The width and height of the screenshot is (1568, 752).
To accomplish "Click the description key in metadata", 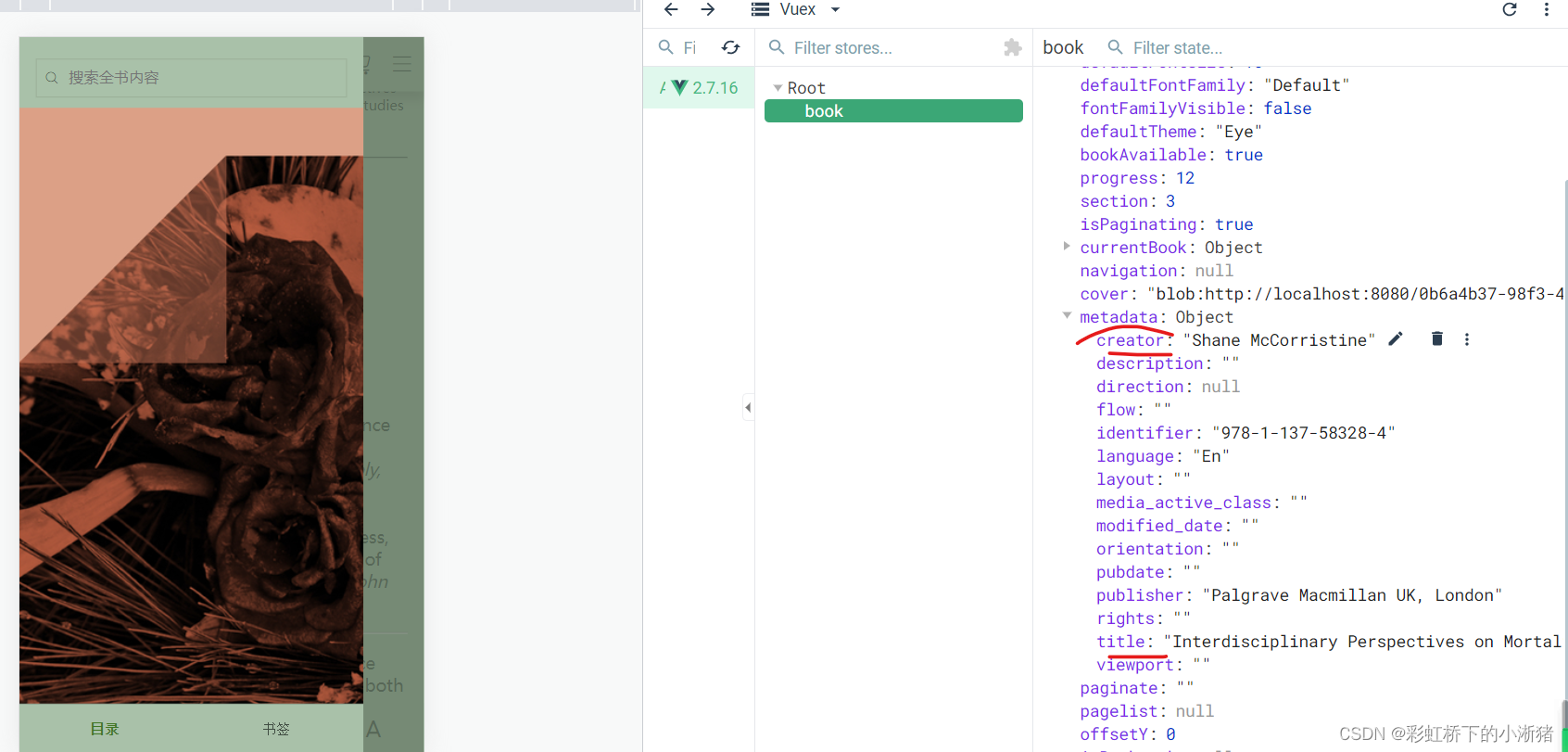I will click(x=1149, y=363).
